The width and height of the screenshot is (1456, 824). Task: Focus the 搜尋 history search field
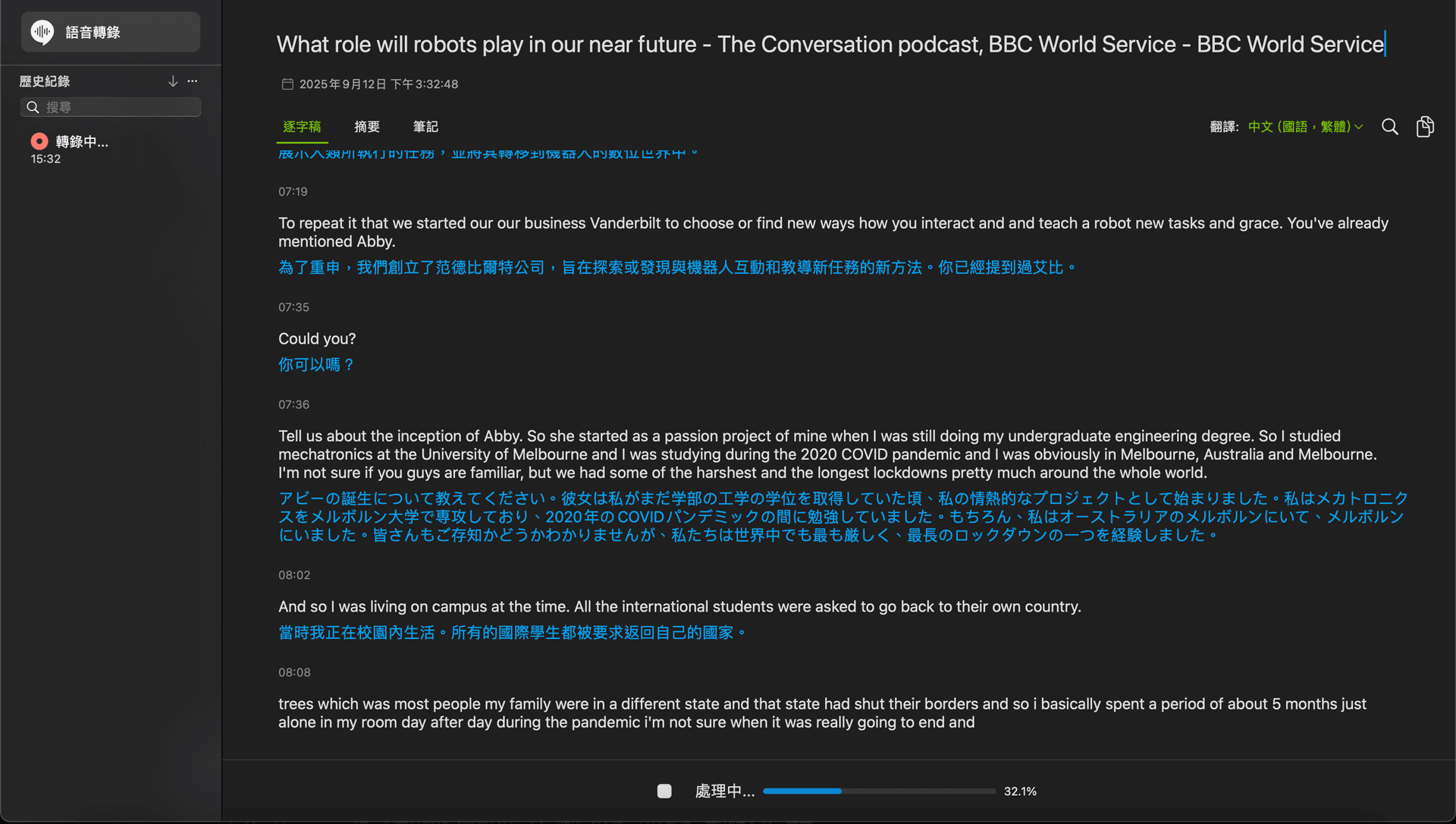click(x=111, y=107)
